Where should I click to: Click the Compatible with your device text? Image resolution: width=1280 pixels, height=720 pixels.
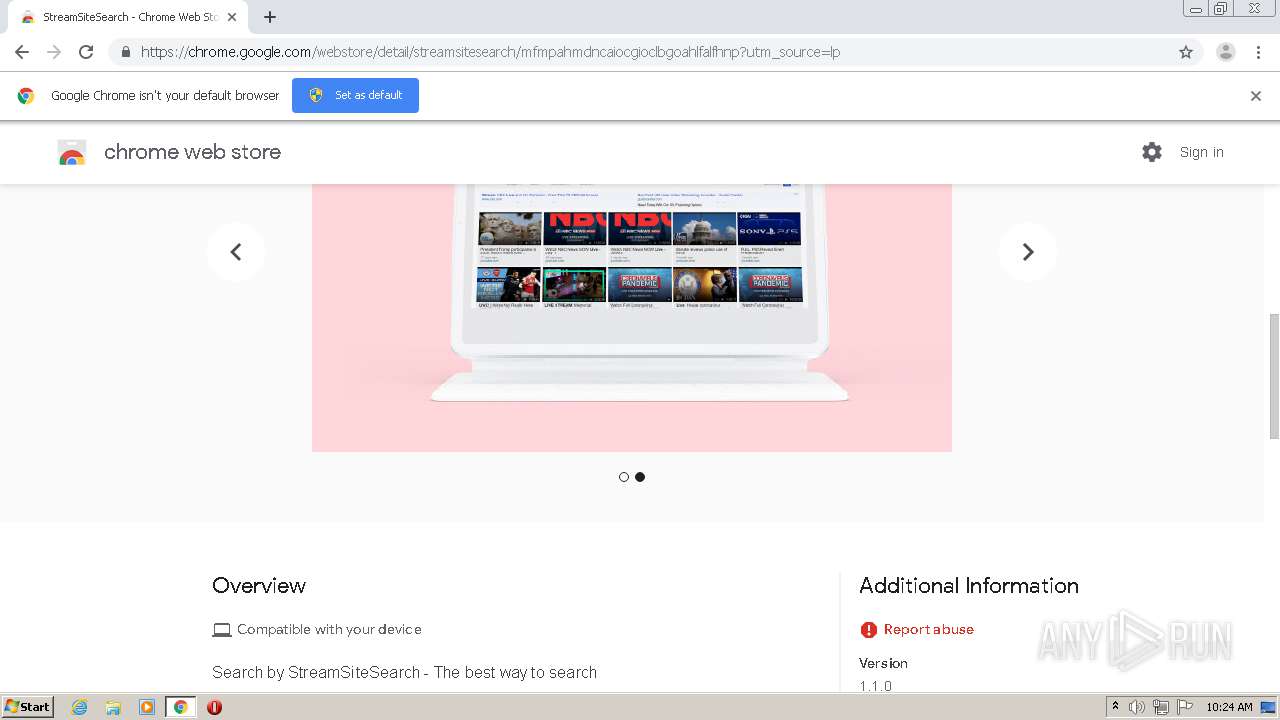[x=329, y=629]
